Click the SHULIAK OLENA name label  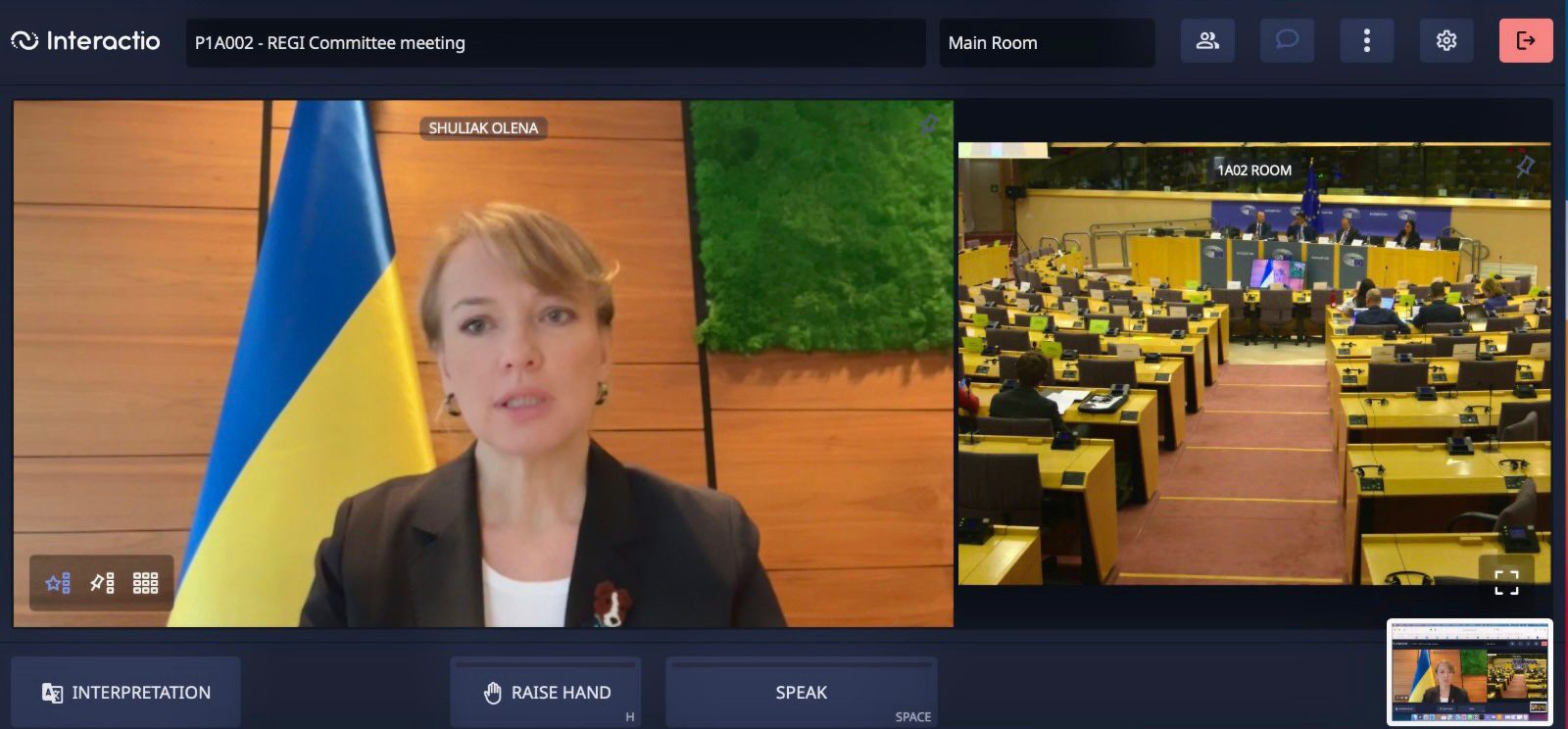tap(483, 128)
